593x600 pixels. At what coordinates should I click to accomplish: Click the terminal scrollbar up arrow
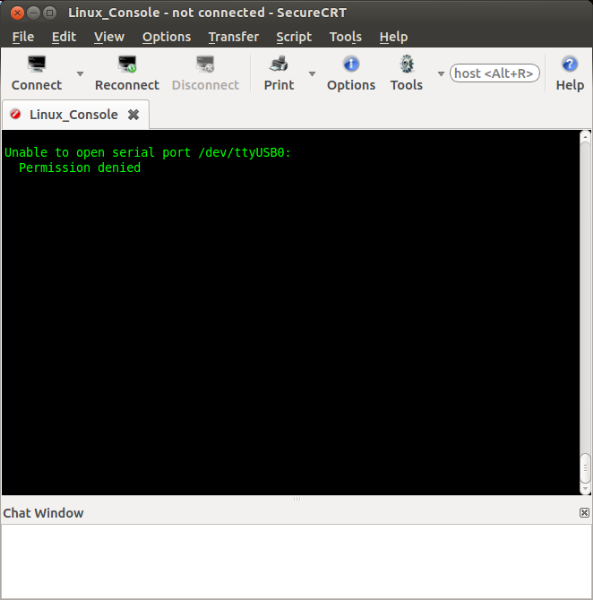point(585,137)
